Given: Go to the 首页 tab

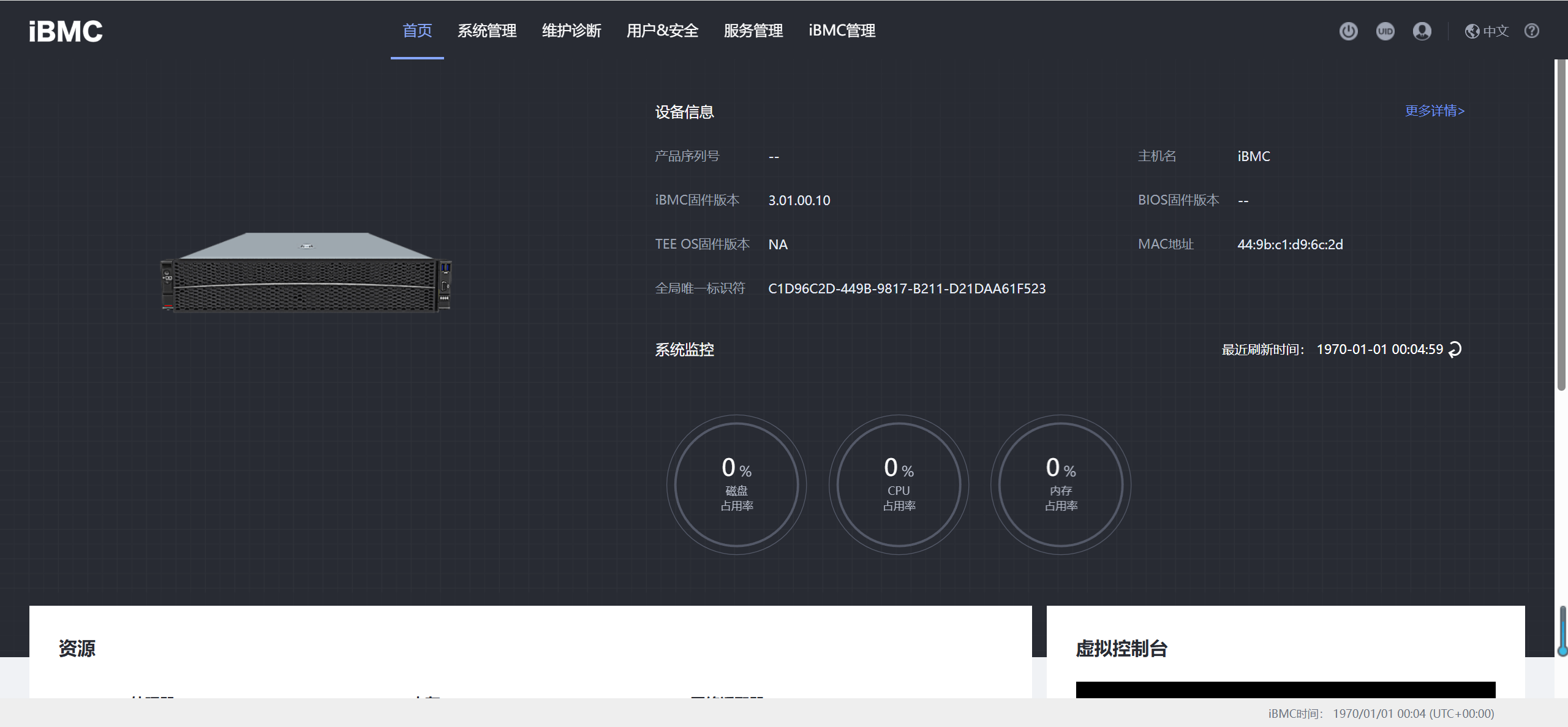Looking at the screenshot, I should point(417,31).
